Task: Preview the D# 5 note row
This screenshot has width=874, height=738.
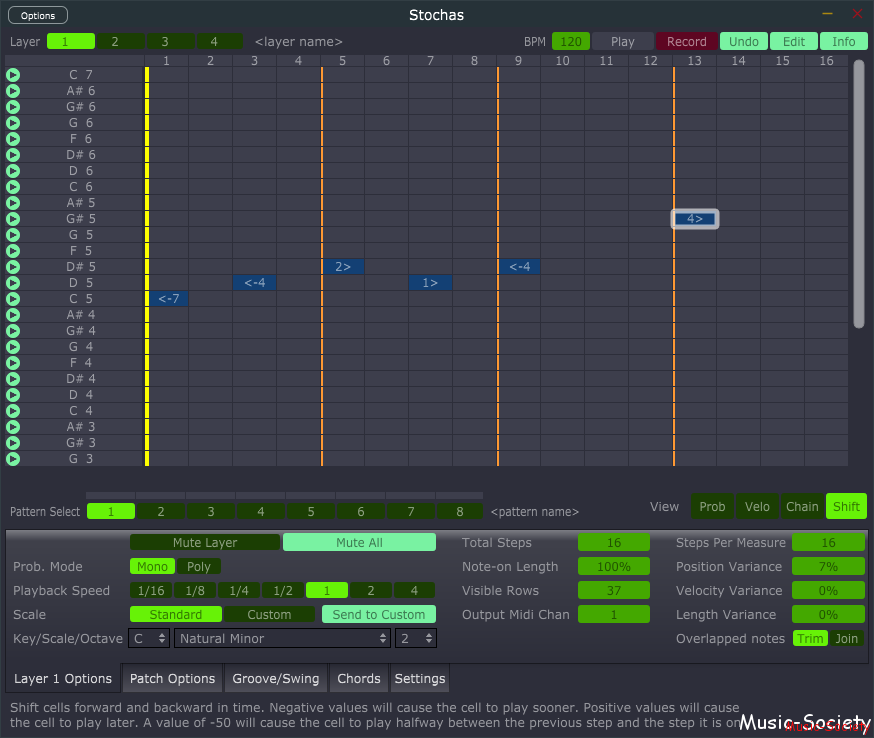Action: pyautogui.click(x=13, y=267)
